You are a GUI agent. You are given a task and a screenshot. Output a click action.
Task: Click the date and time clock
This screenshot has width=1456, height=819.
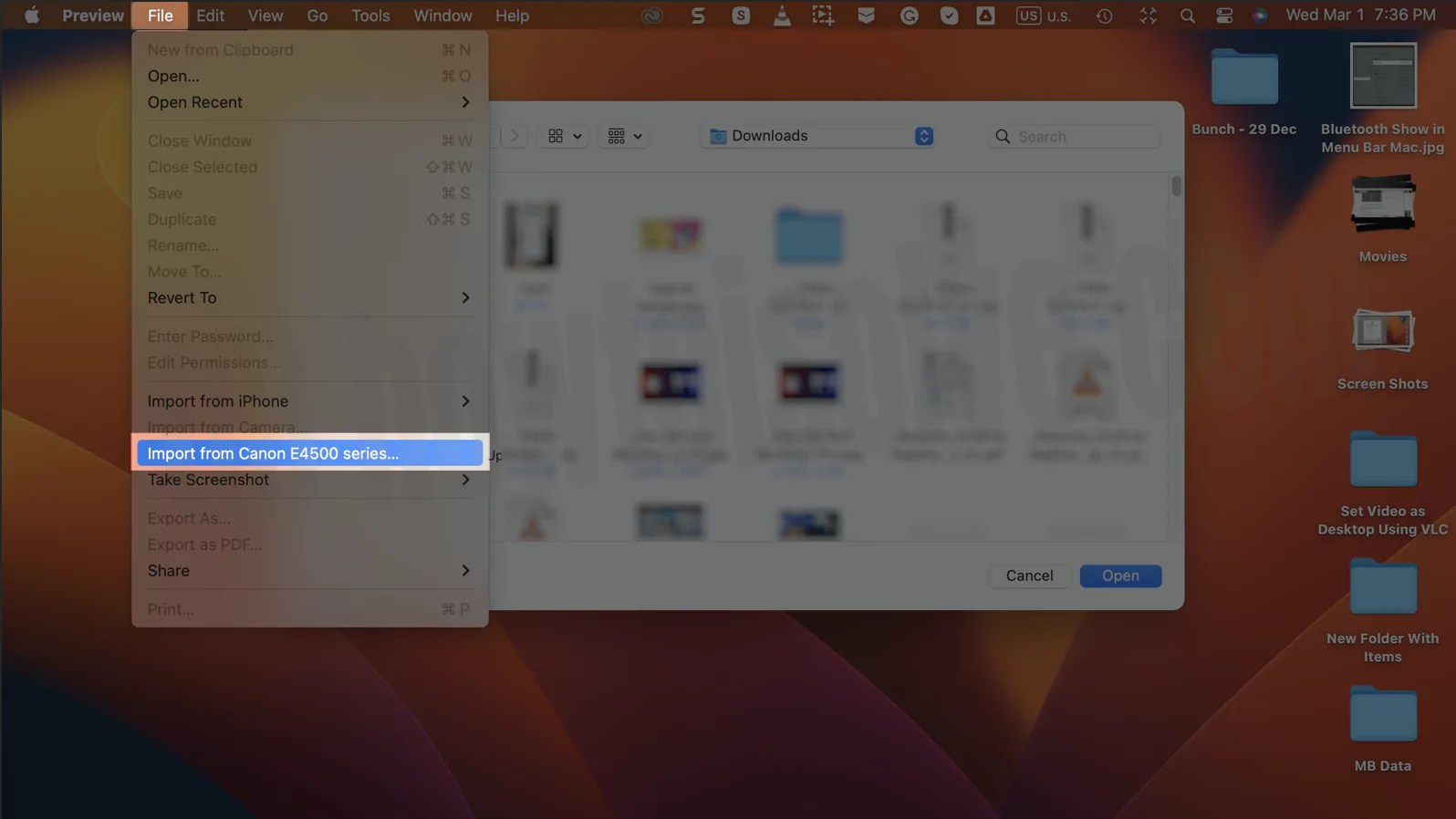click(1360, 16)
